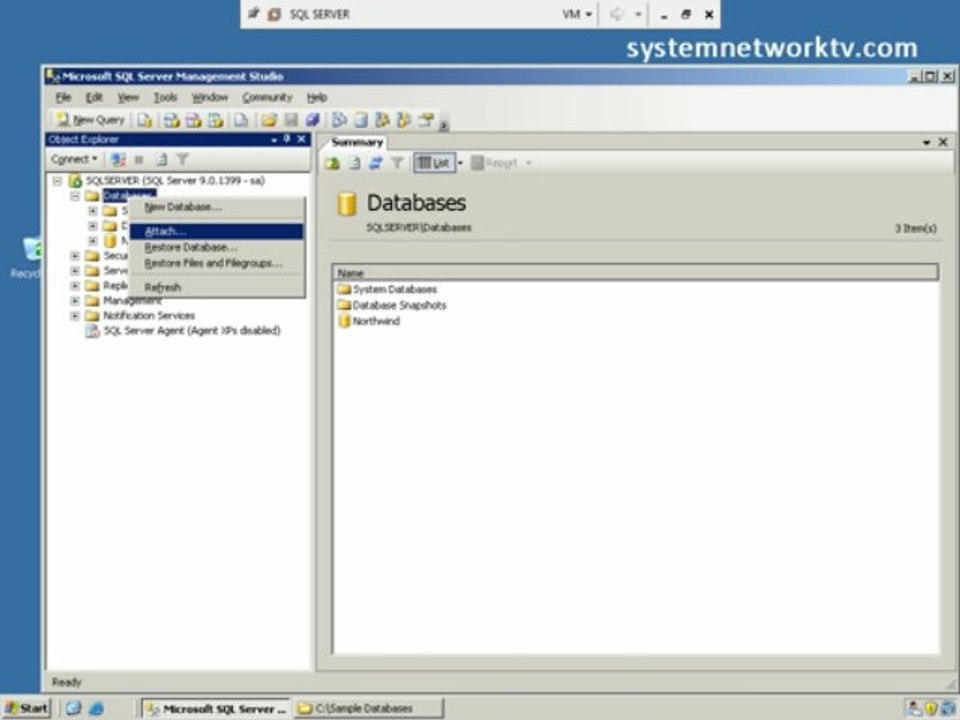Open the List view dropdown arrow
The image size is (960, 720).
coord(460,163)
